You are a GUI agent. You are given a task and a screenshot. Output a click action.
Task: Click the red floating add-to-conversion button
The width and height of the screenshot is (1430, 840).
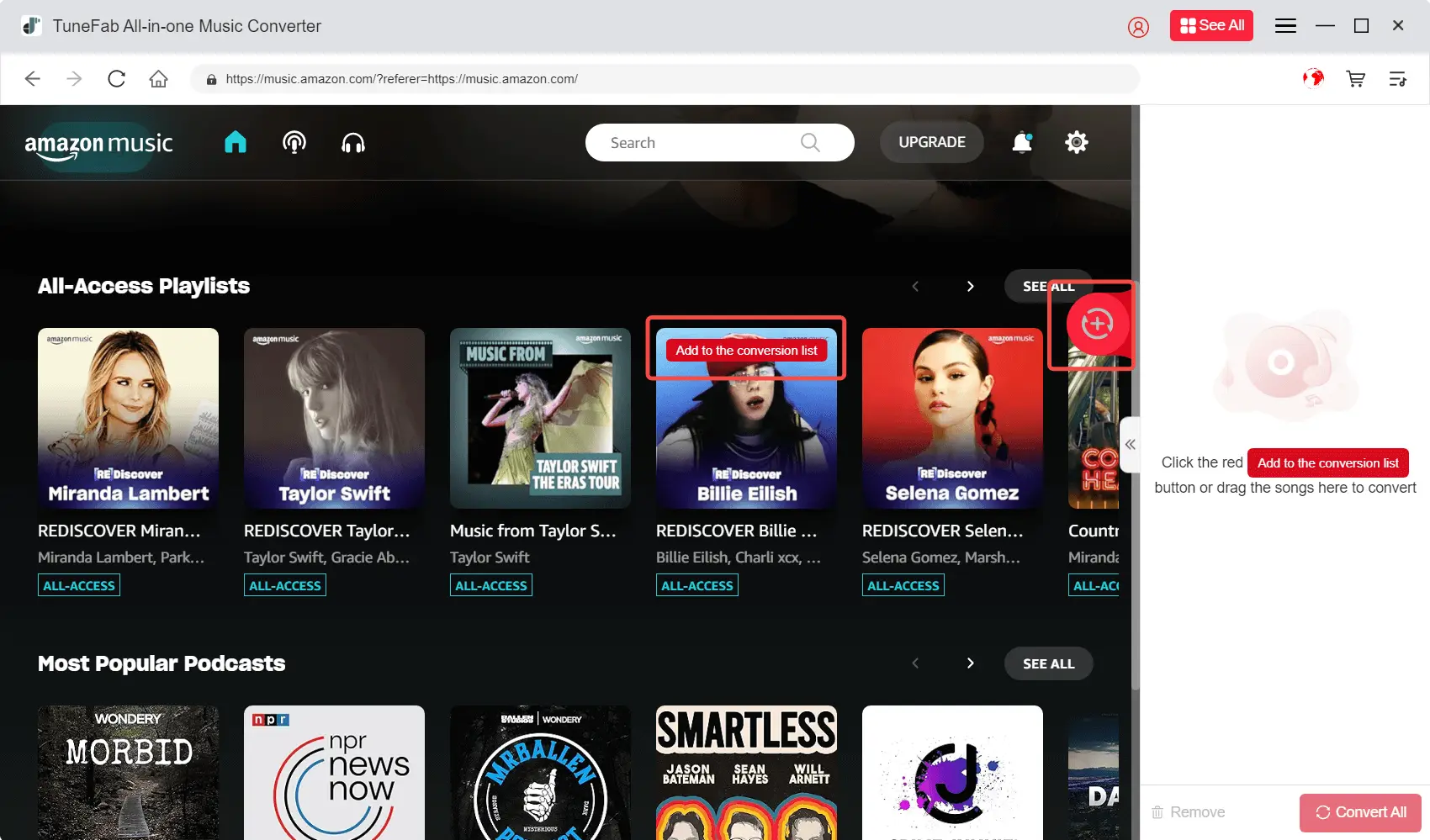(1097, 324)
